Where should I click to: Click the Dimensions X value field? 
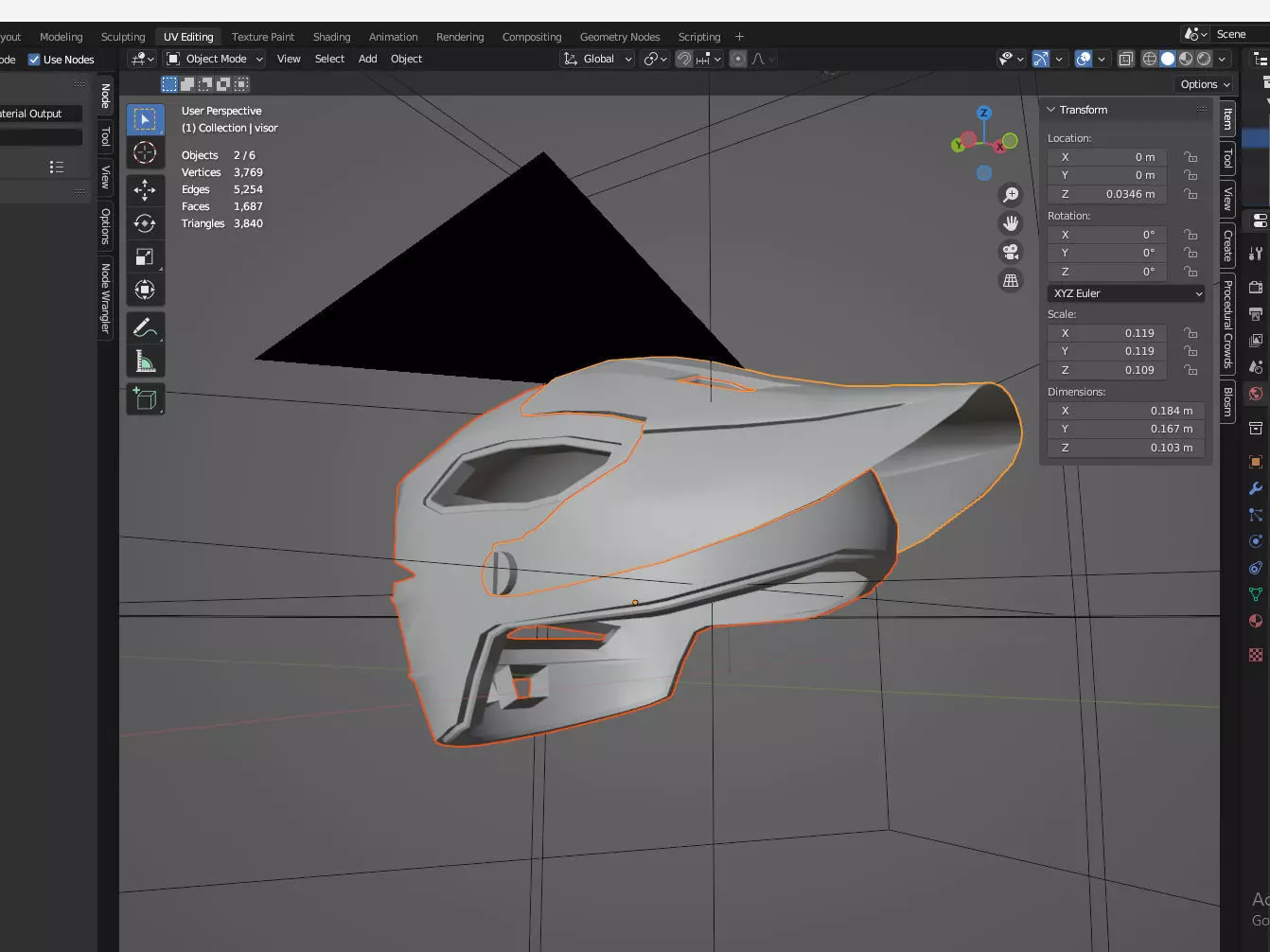tap(1125, 411)
